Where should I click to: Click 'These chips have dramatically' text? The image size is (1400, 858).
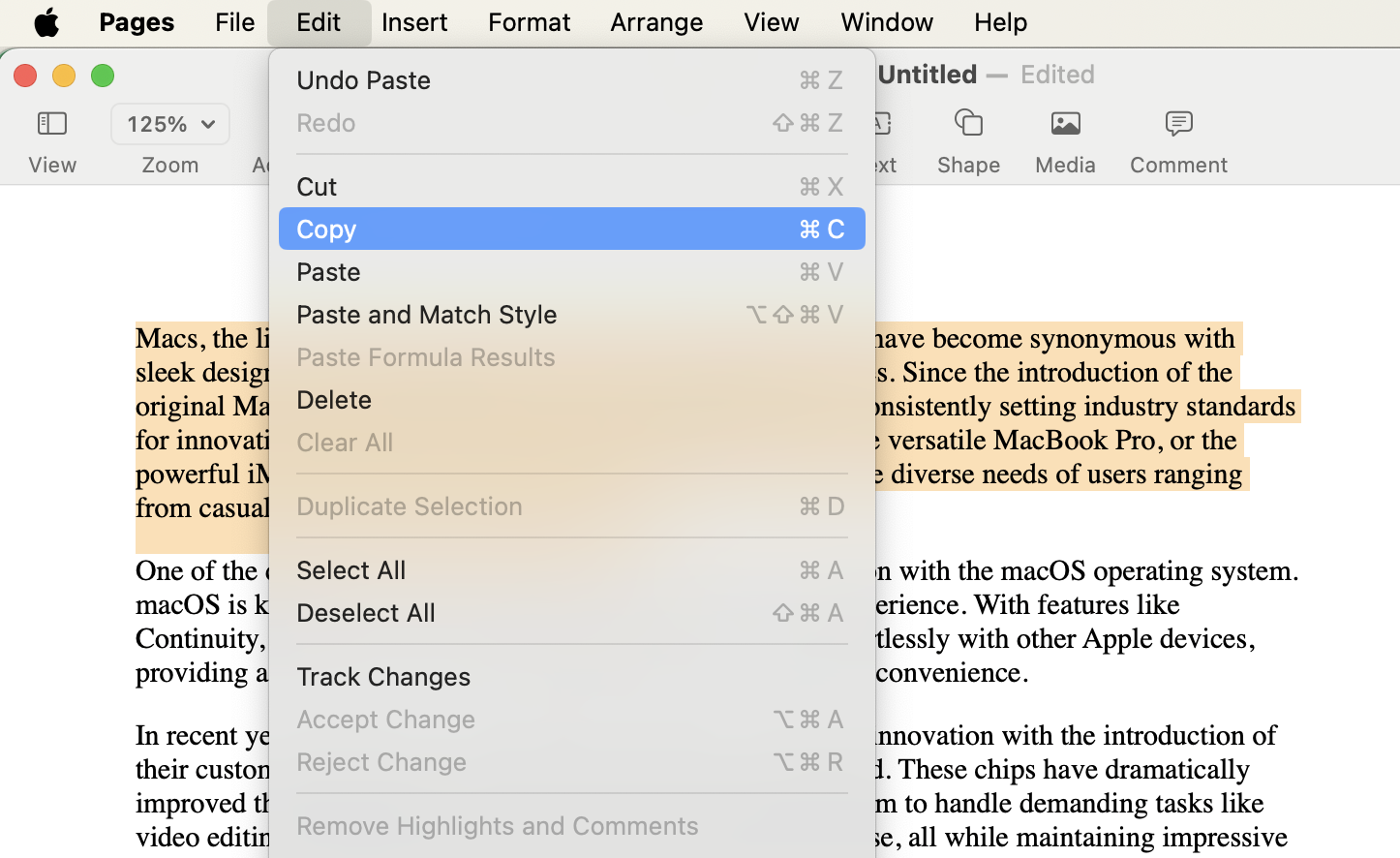tap(1074, 769)
